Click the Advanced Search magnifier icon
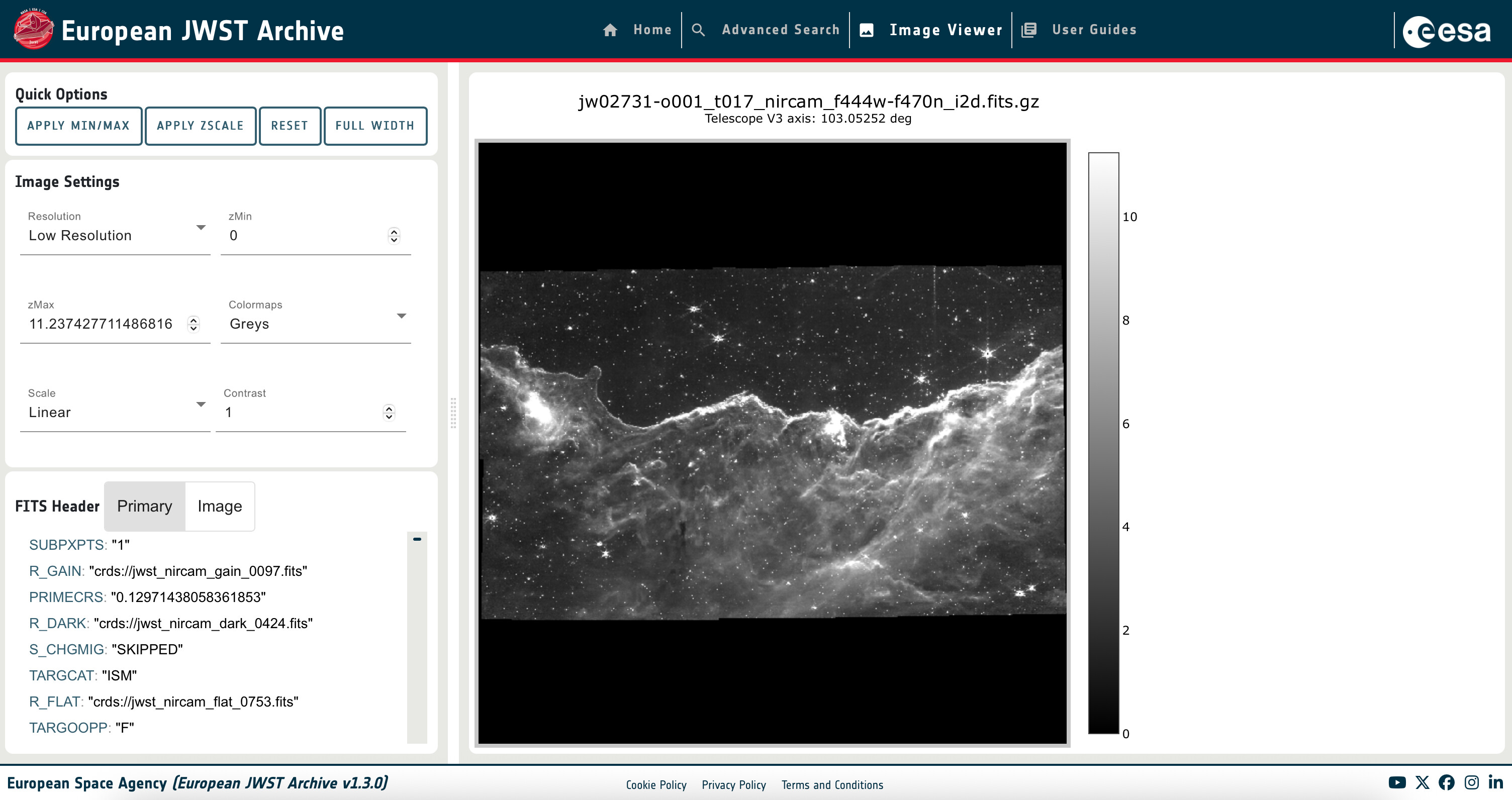Image resolution: width=1512 pixels, height=800 pixels. pyautogui.click(x=698, y=30)
